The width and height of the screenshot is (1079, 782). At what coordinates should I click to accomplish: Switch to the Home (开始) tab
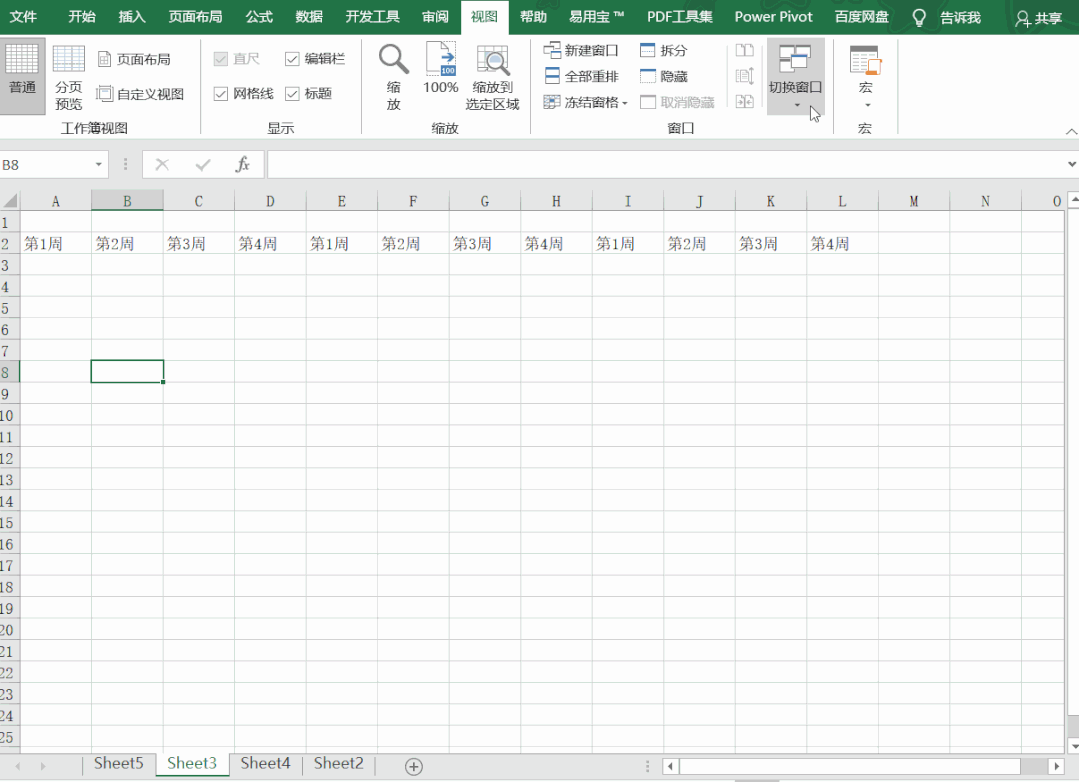coord(82,17)
